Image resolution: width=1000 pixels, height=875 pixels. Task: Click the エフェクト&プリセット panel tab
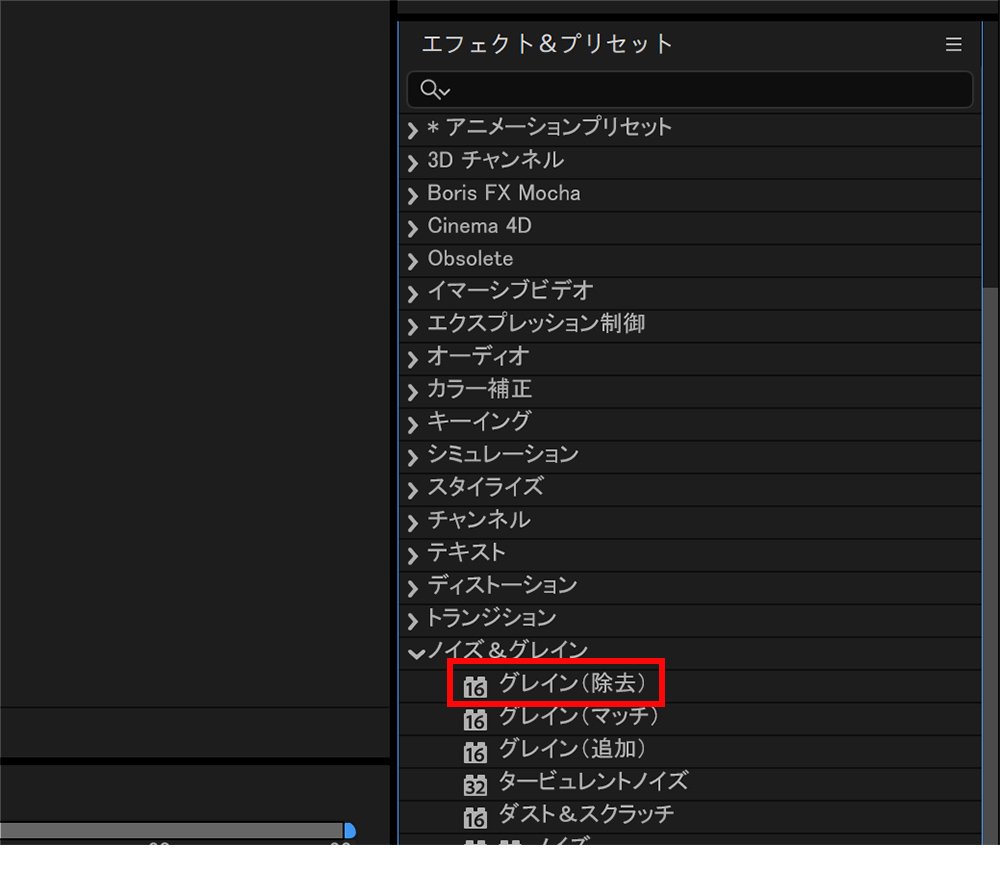[x=547, y=45]
